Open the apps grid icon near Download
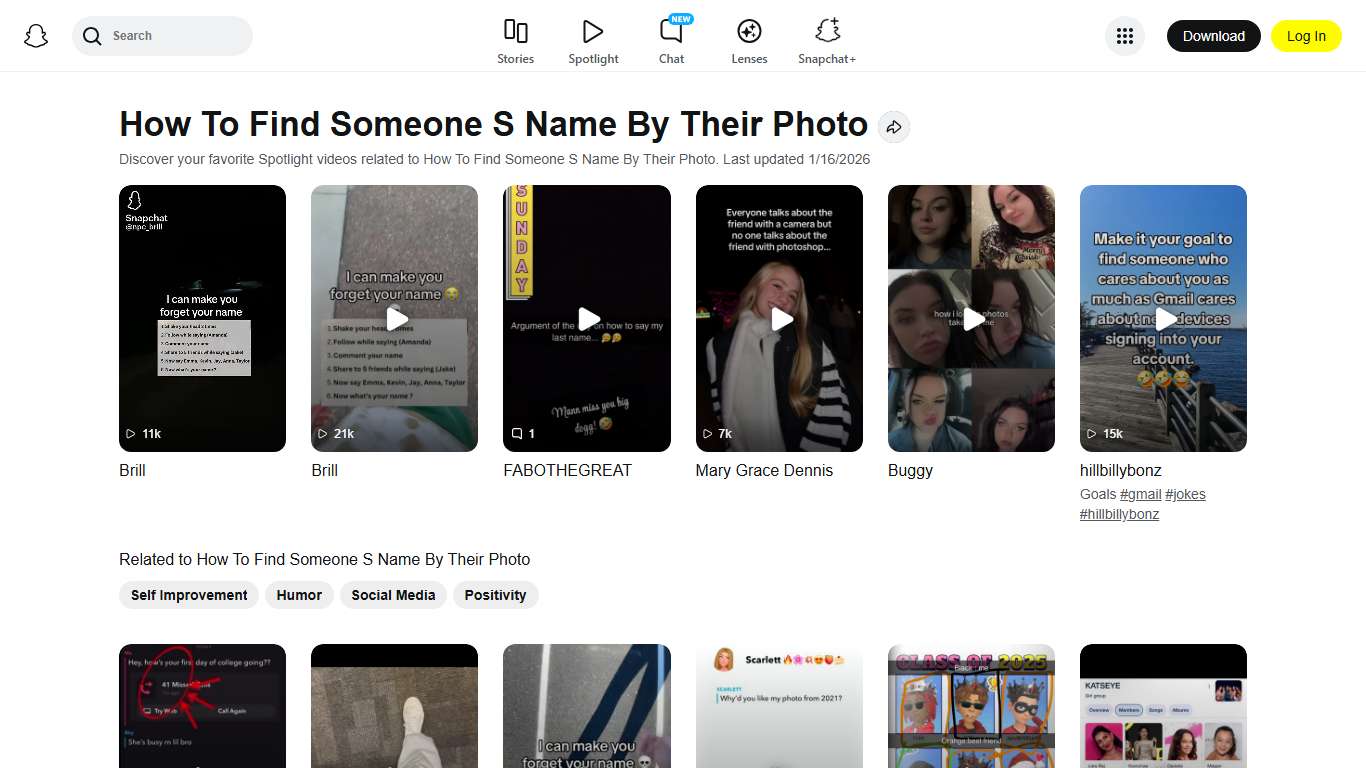 (x=1125, y=35)
